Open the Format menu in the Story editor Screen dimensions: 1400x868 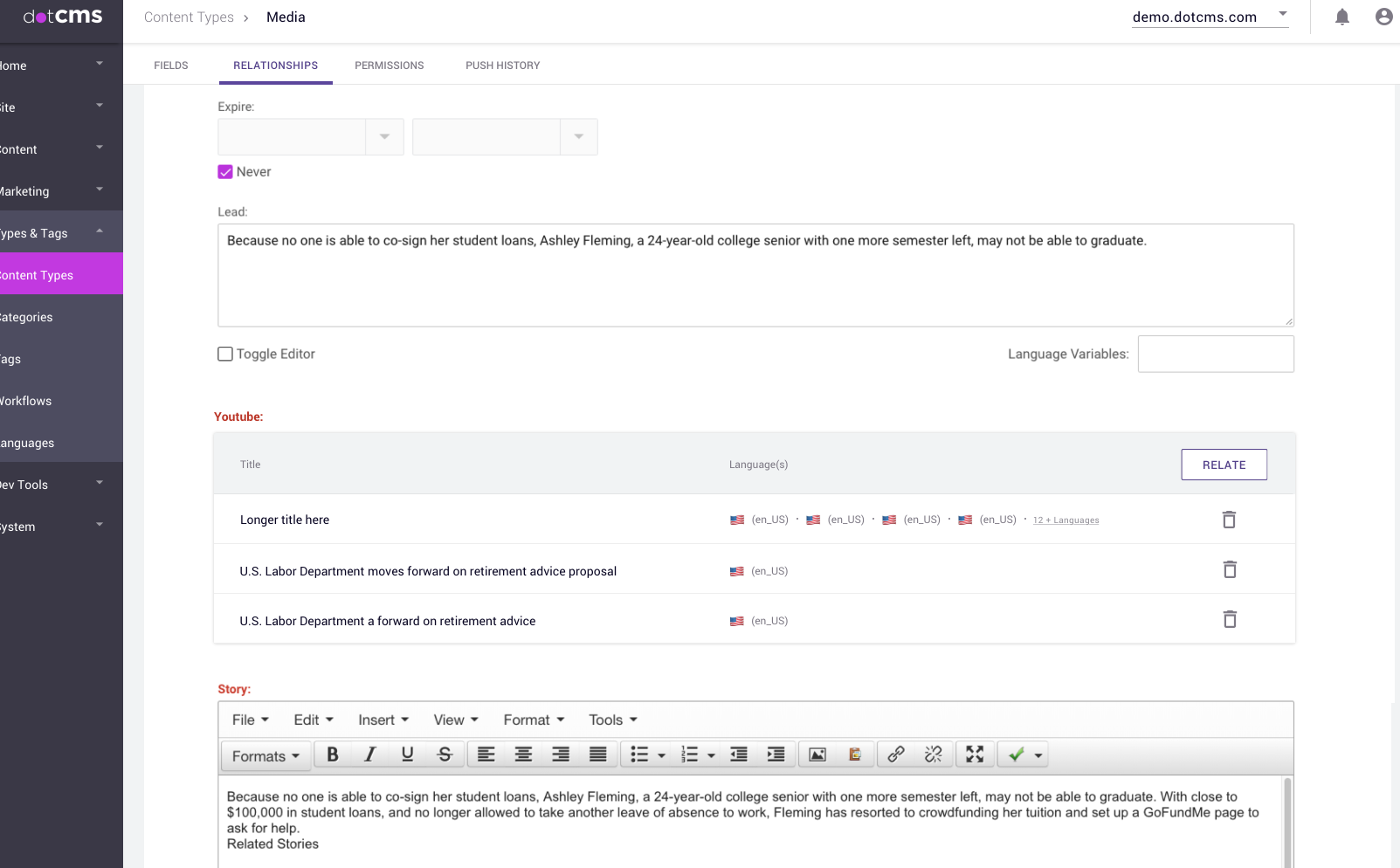pyautogui.click(x=533, y=720)
